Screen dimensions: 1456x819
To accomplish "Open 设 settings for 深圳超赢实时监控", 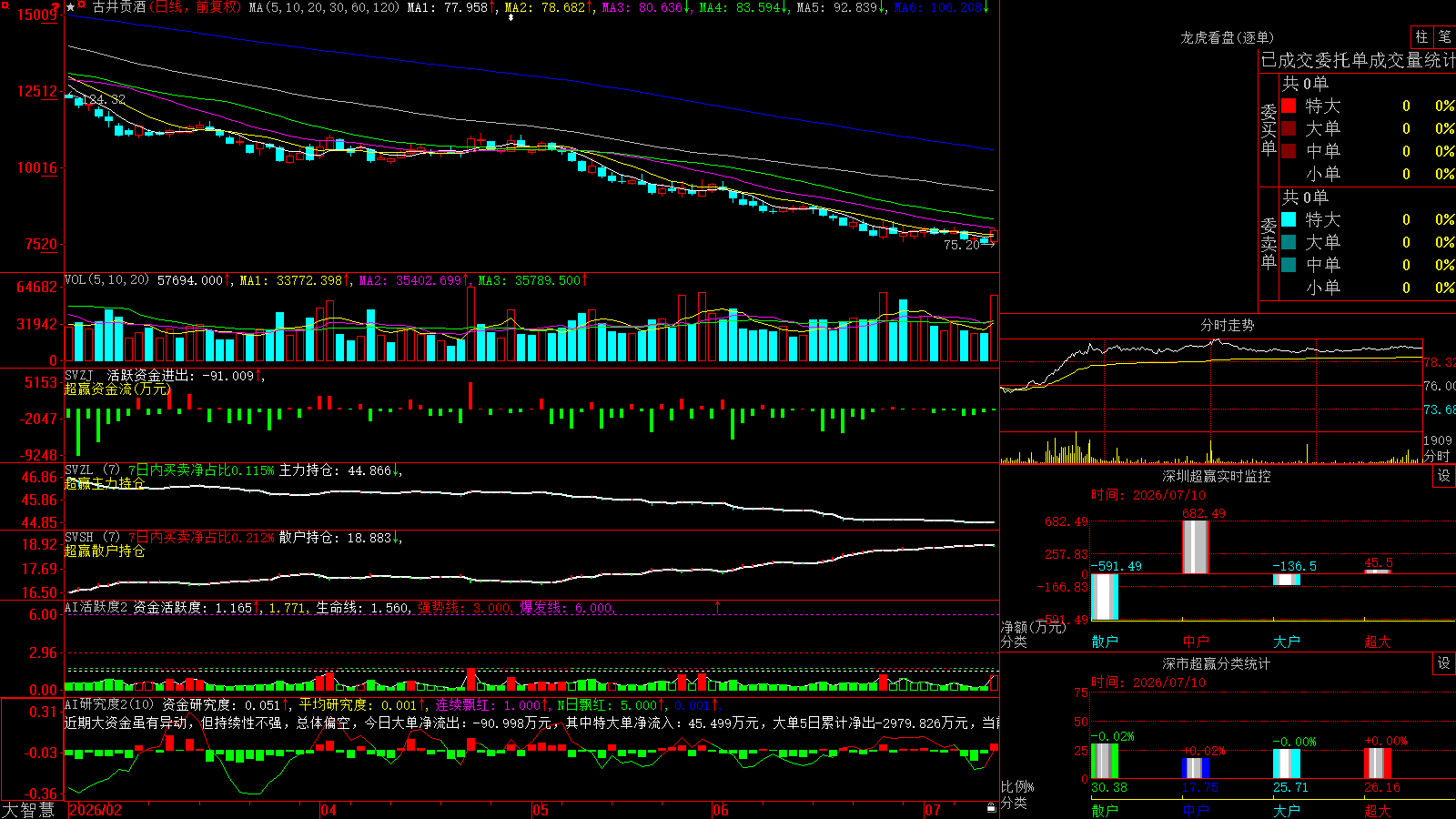I will point(1444,476).
